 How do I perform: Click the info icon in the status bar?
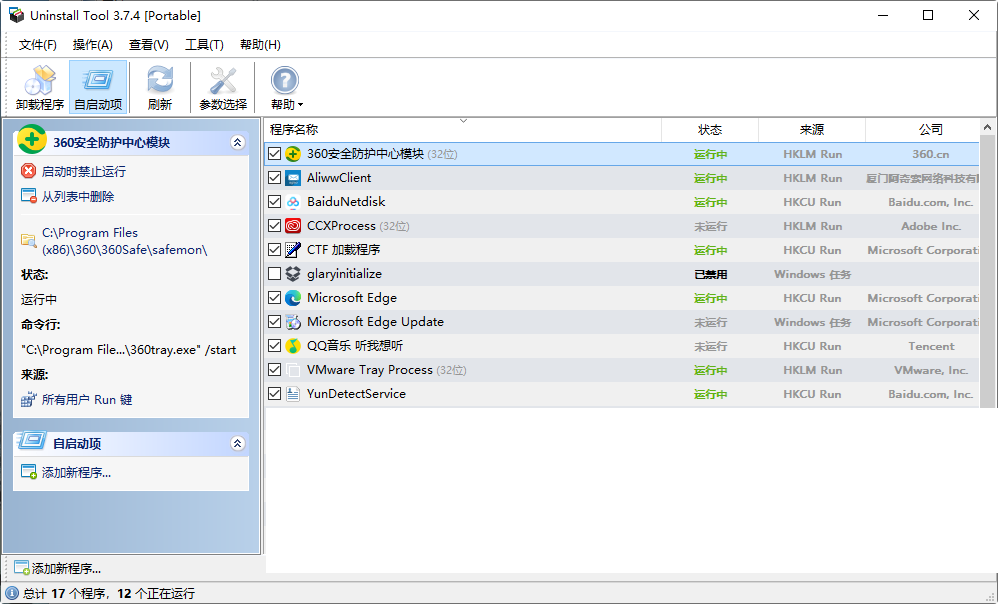[11, 593]
